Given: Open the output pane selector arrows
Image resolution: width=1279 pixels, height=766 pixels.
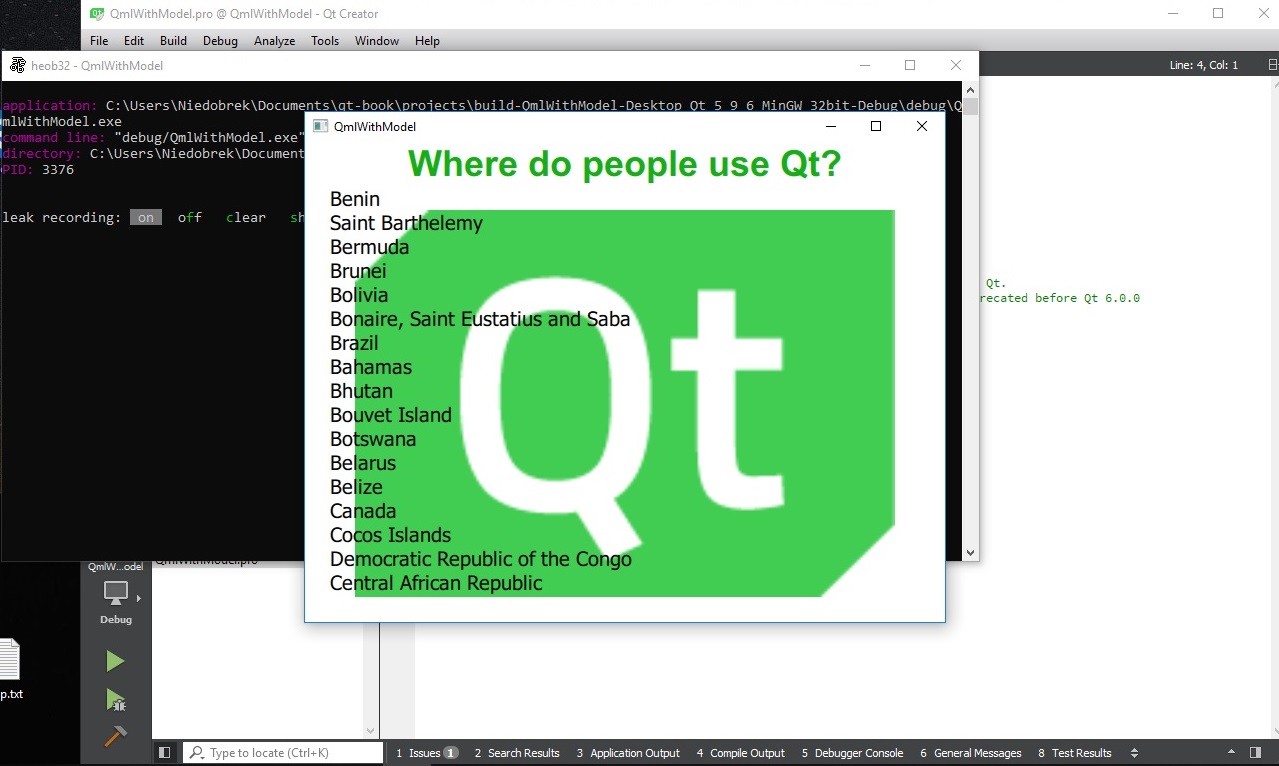Looking at the screenshot, I should (1134, 753).
